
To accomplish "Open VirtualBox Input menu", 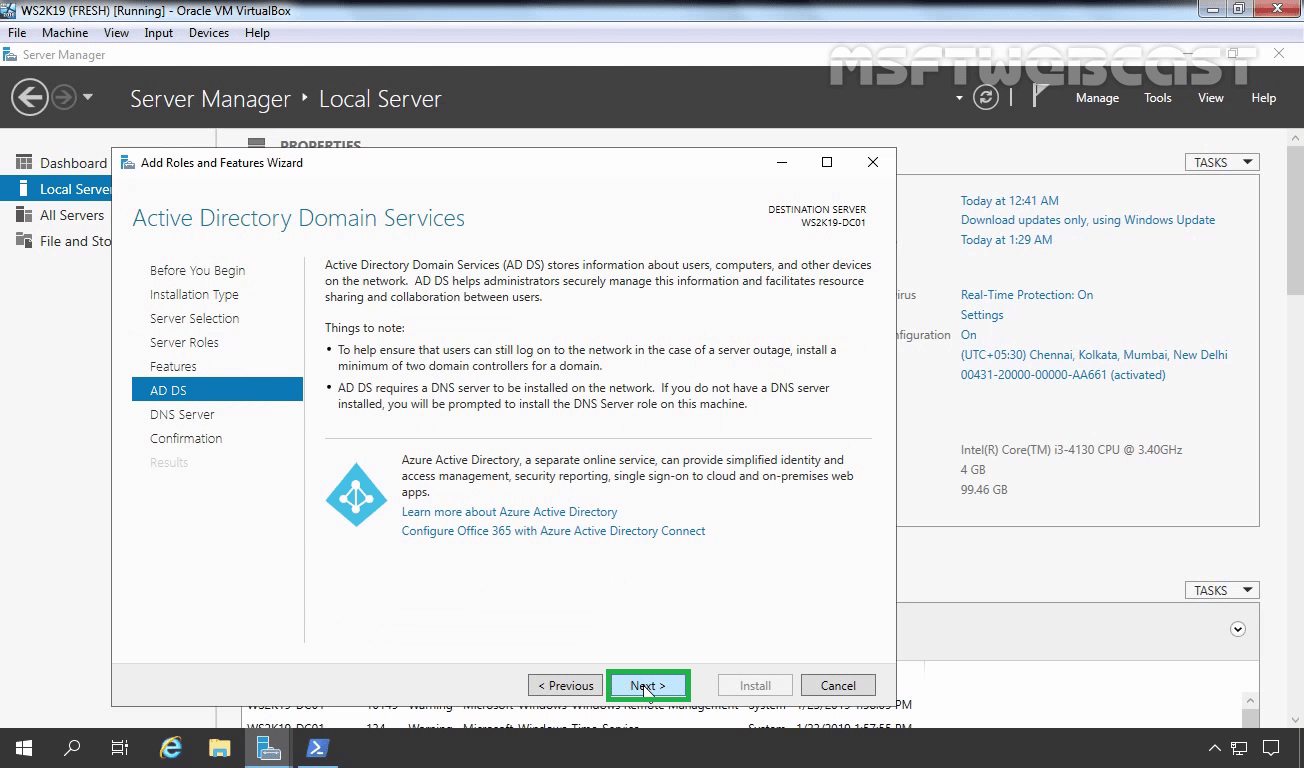I will click(159, 33).
